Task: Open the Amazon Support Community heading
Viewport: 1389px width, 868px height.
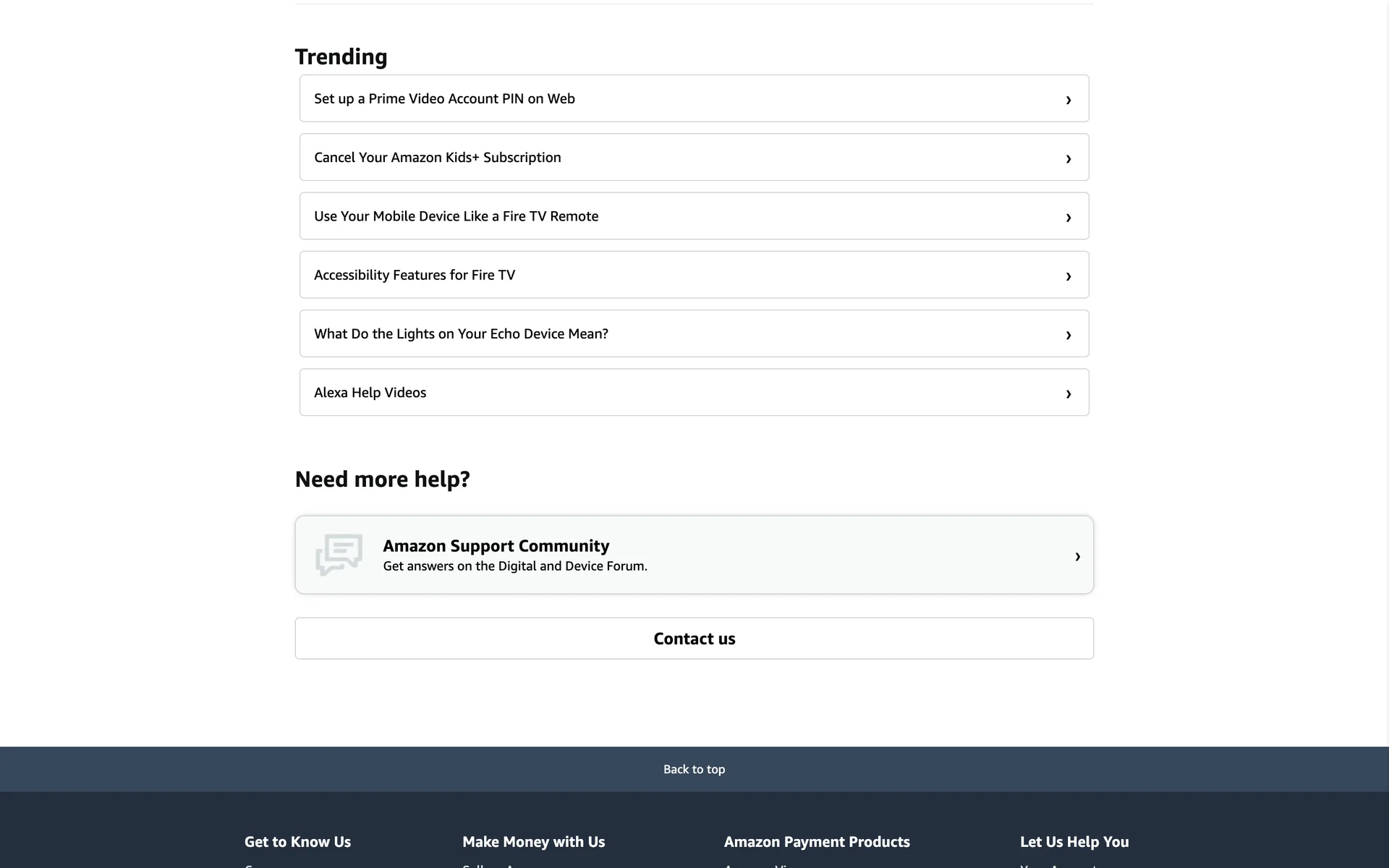Action: pos(496,545)
